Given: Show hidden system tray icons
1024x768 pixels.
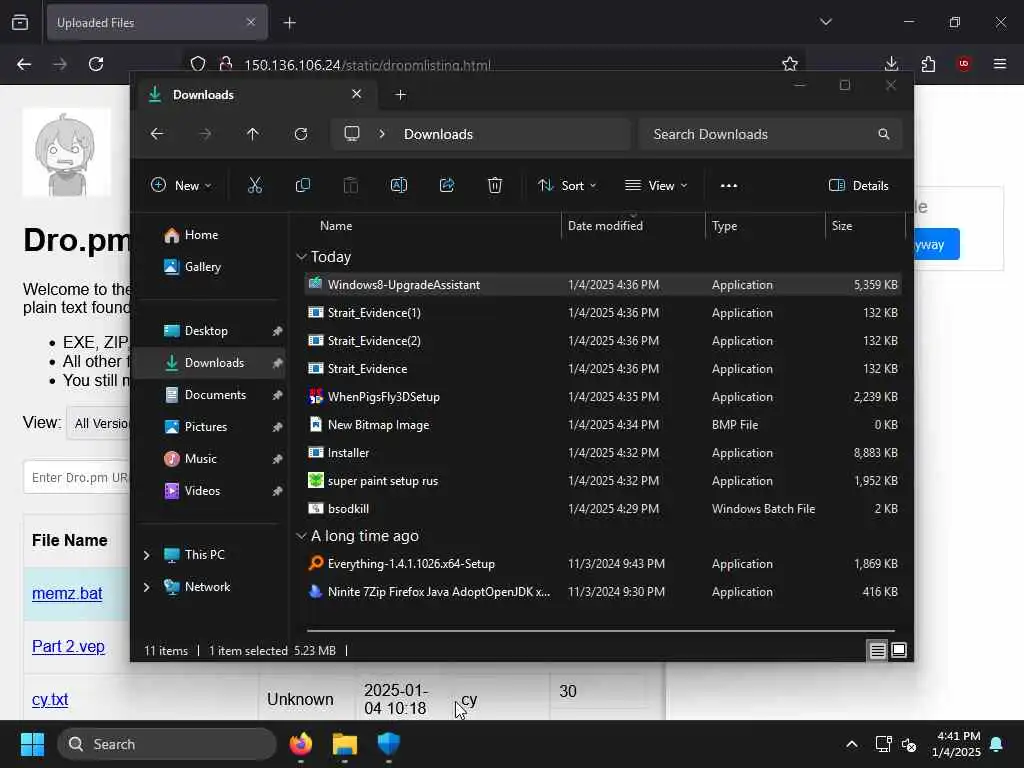Looking at the screenshot, I should (852, 744).
